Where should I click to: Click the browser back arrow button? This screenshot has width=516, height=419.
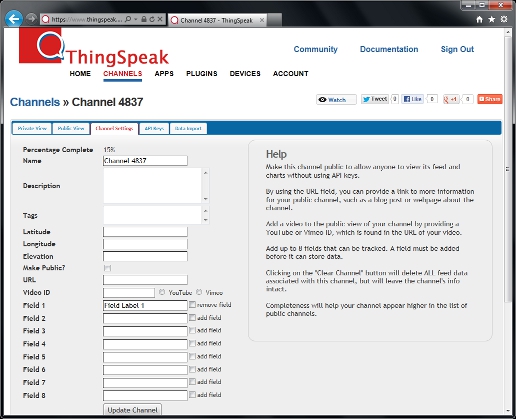pyautogui.click(x=14, y=19)
